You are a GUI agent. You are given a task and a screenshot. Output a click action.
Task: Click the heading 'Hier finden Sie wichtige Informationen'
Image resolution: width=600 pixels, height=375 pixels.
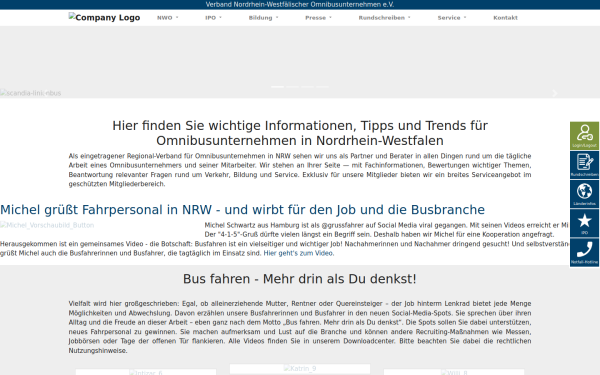pyautogui.click(x=300, y=133)
